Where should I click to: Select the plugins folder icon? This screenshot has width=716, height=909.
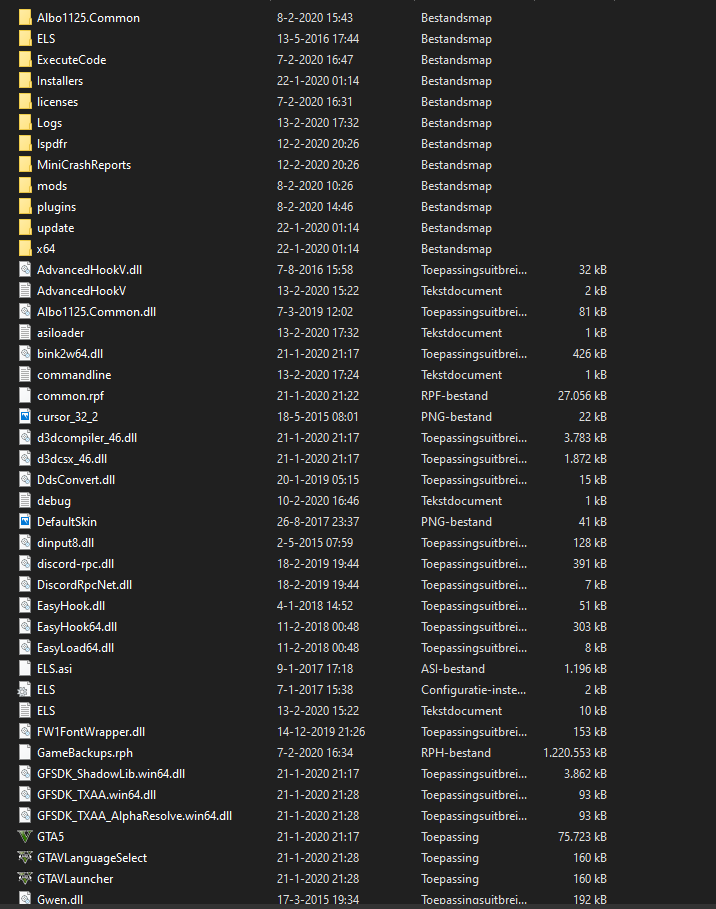(x=25, y=206)
